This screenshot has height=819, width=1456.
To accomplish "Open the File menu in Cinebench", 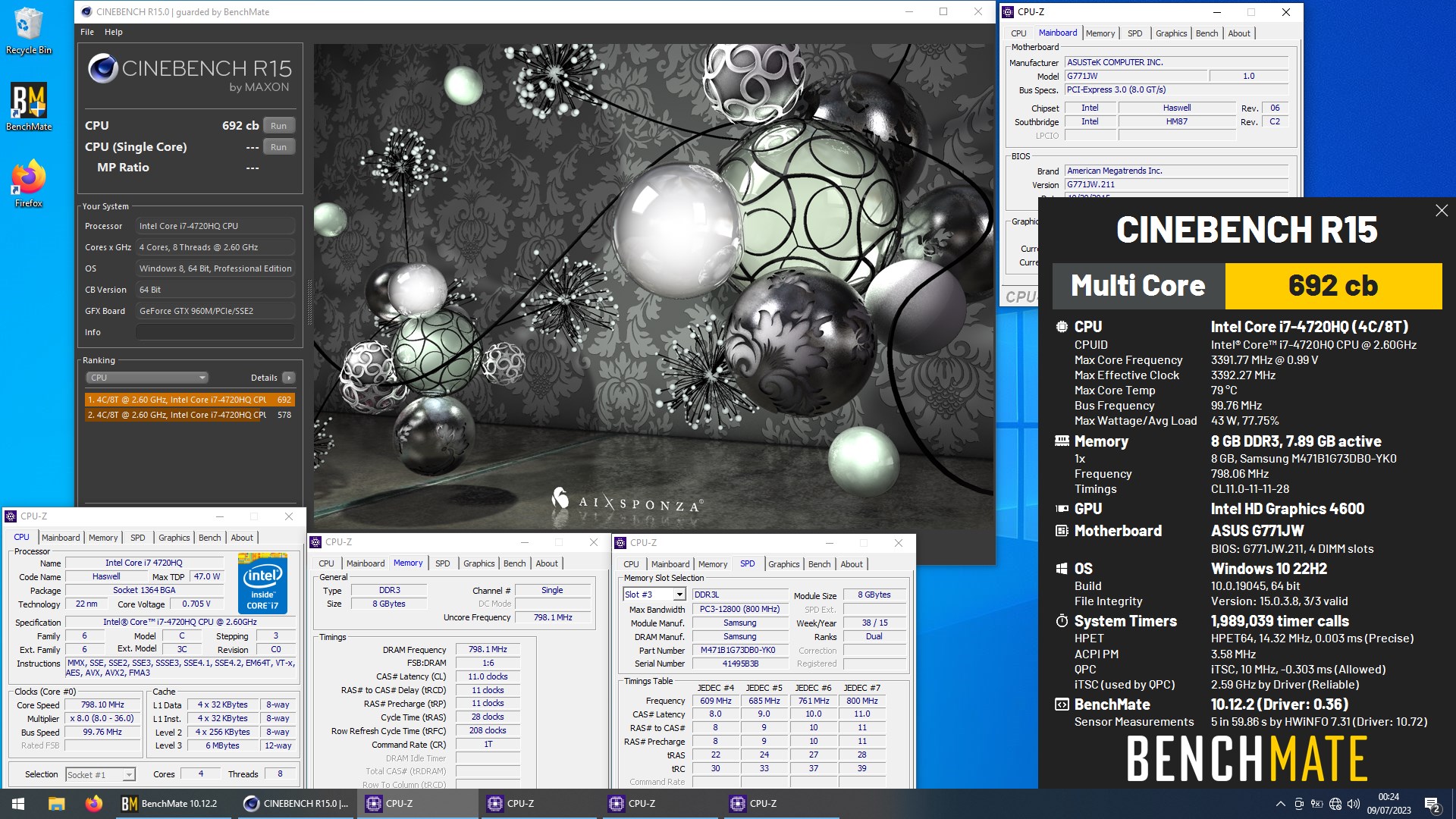I will pos(87,32).
